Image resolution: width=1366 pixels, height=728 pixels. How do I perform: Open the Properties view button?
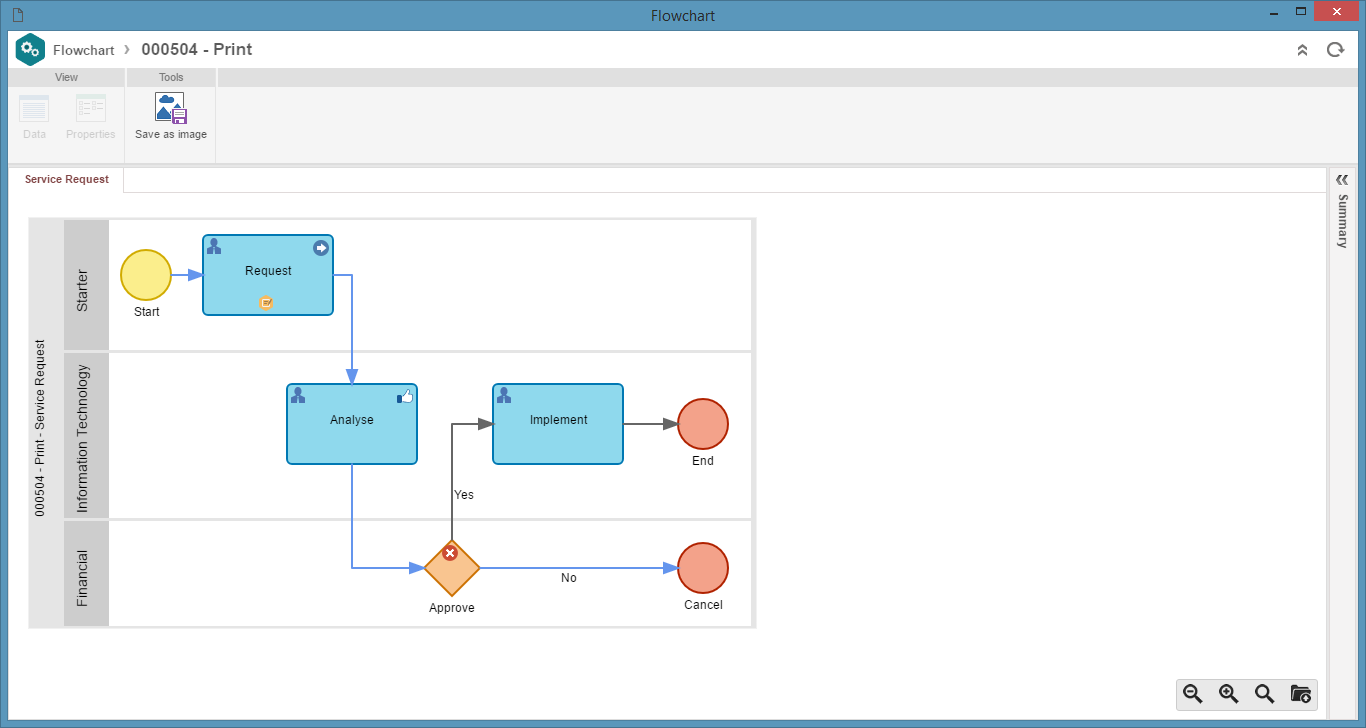coord(91,117)
